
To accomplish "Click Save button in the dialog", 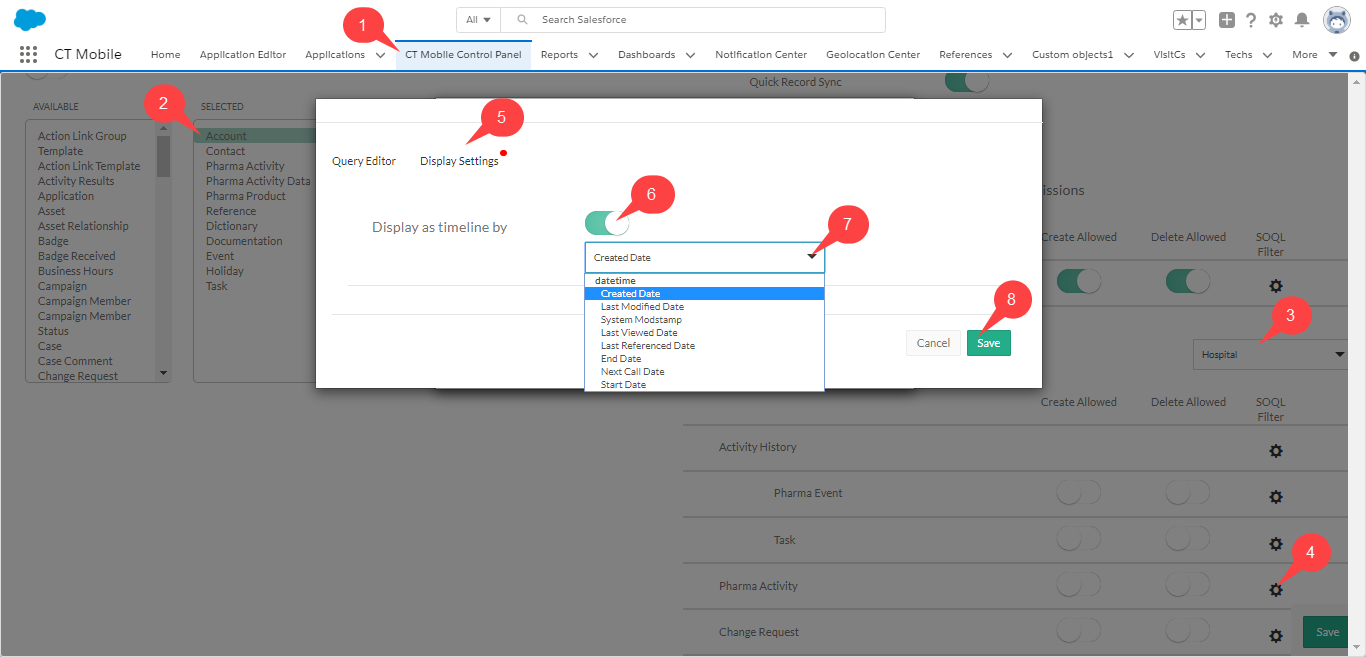I will click(x=988, y=343).
